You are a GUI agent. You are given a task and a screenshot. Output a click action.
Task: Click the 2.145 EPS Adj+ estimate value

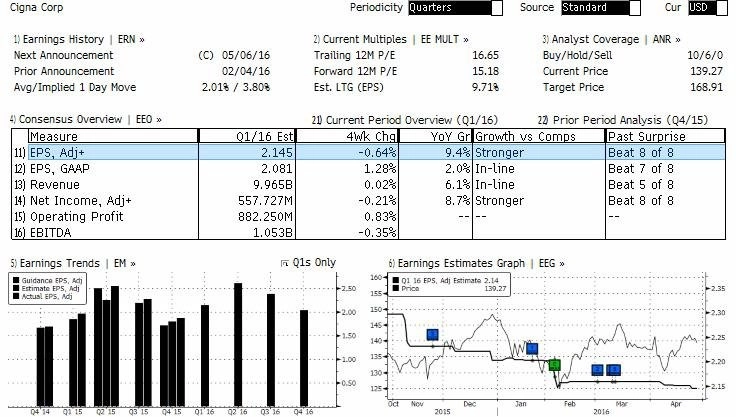pyautogui.click(x=276, y=153)
